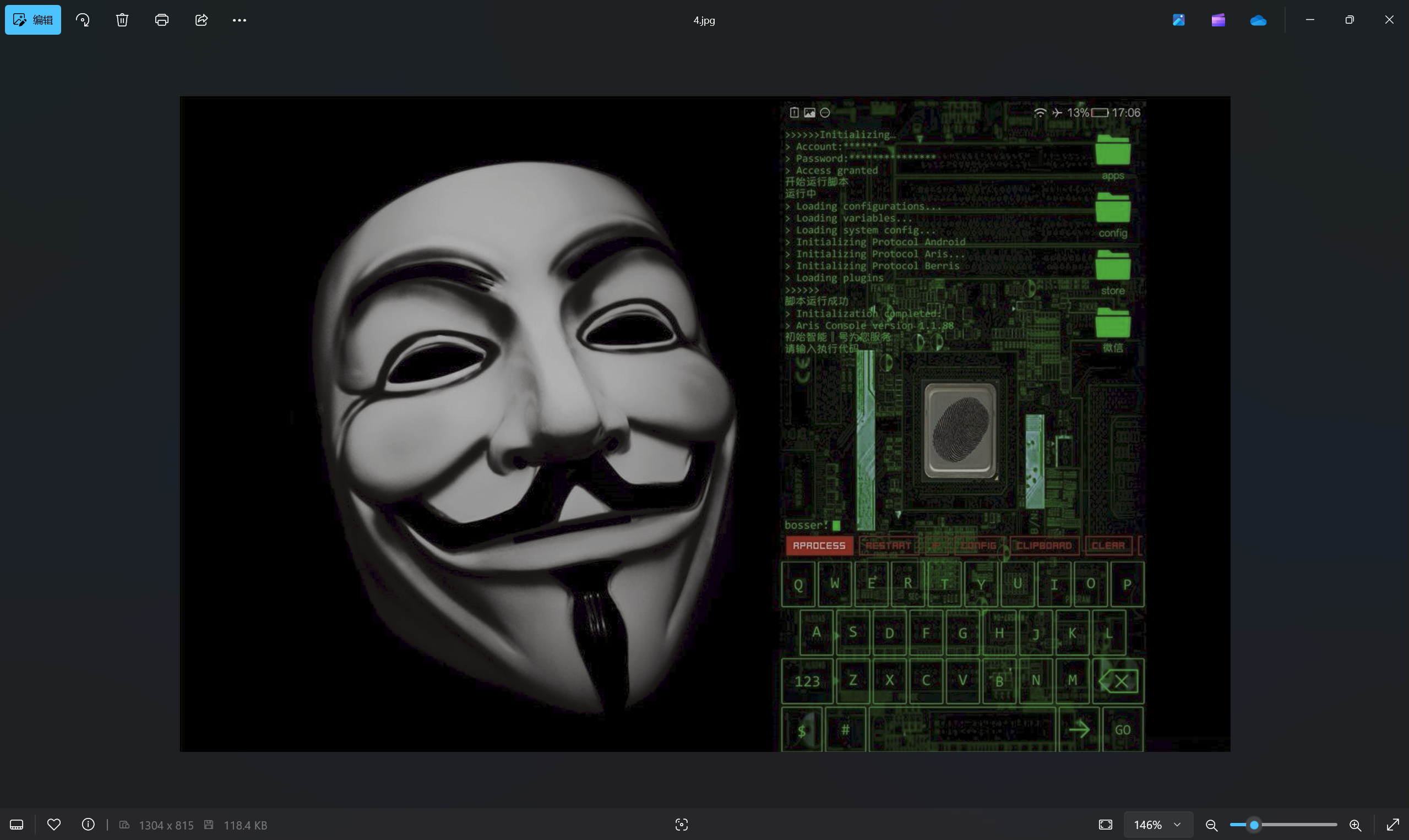Viewport: 1409px width, 840px height.
Task: Open the 146% zoom level dropdown
Action: click(1158, 825)
